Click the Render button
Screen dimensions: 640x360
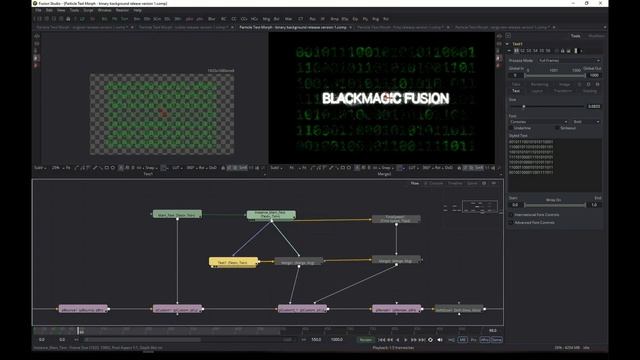[366, 340]
